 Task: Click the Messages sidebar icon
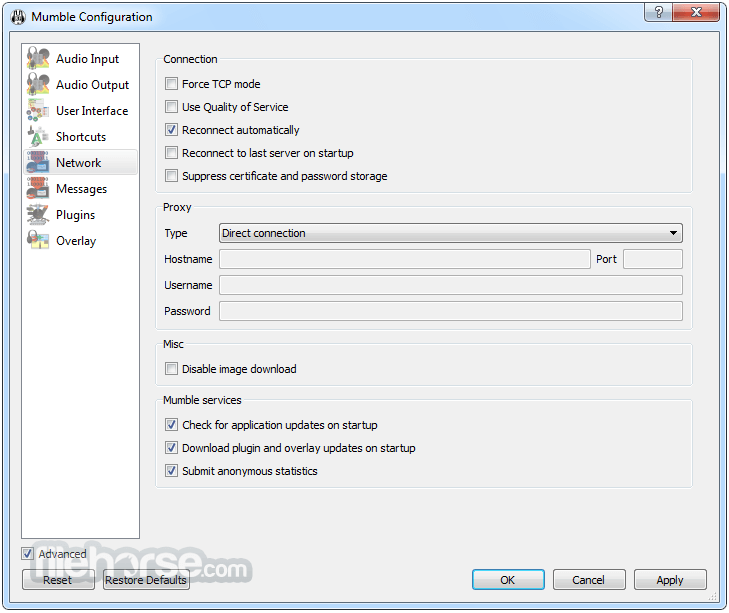(x=38, y=188)
